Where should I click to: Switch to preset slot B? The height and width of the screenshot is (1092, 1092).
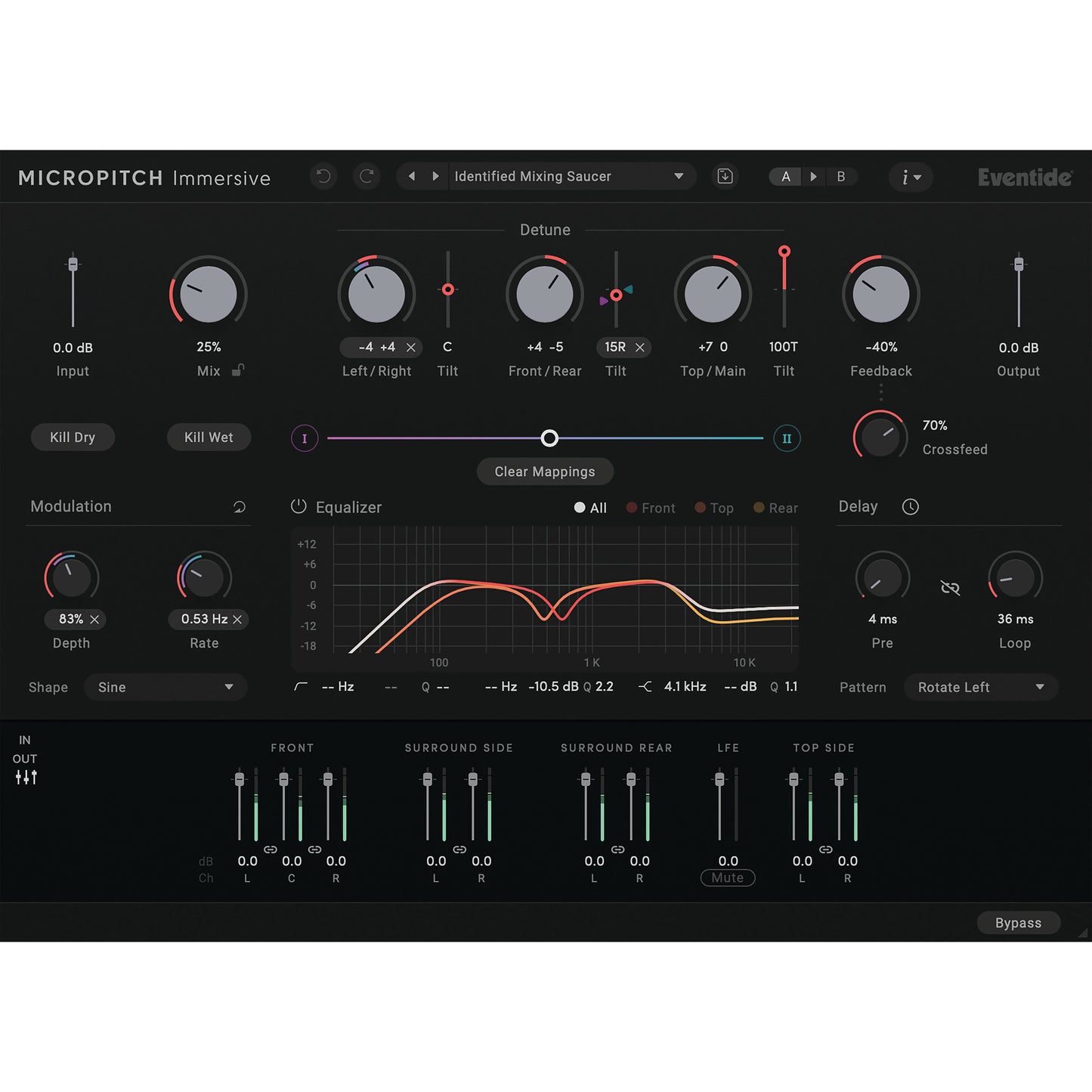pyautogui.click(x=841, y=176)
